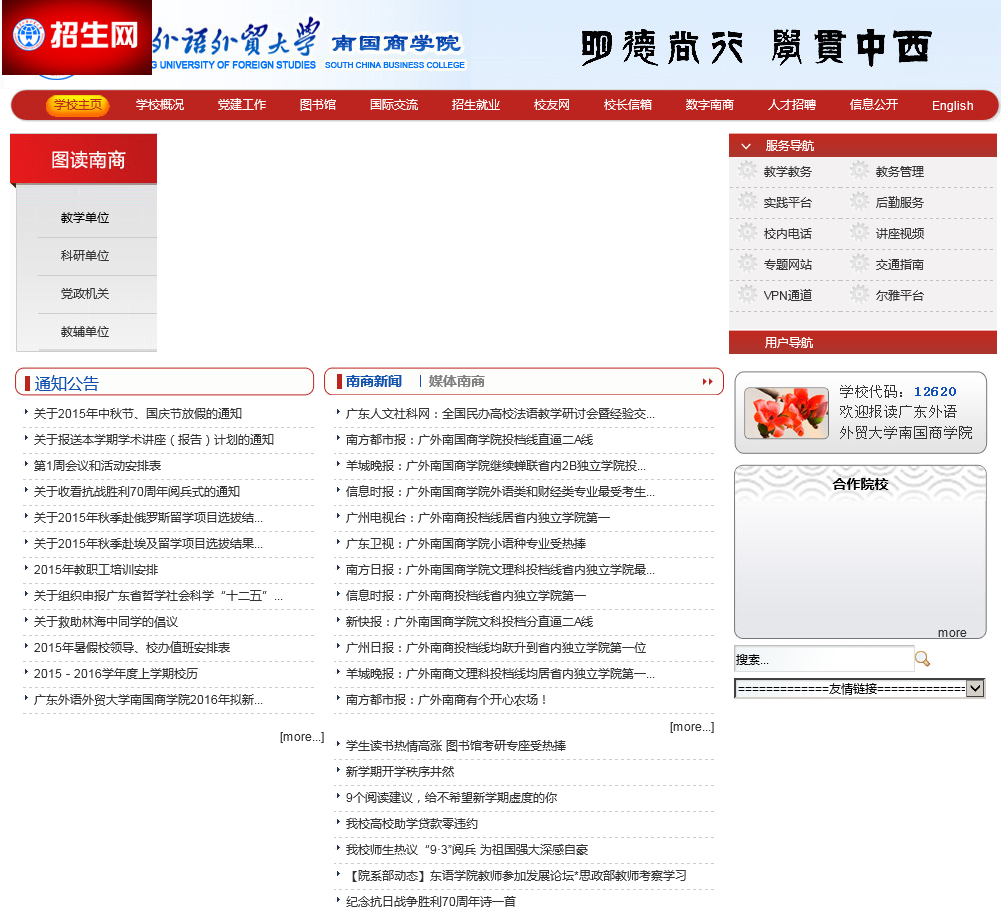Image resolution: width=1001 pixels, height=910 pixels.
Task: Open news 新学期开学秩序井然
Action: tap(400, 771)
